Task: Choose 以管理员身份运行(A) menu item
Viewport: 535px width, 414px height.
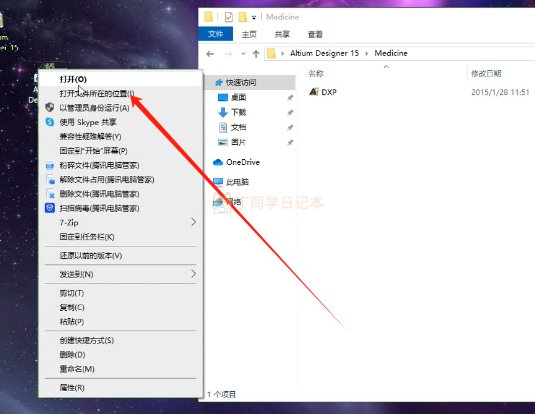Action: pyautogui.click(x=120, y=108)
